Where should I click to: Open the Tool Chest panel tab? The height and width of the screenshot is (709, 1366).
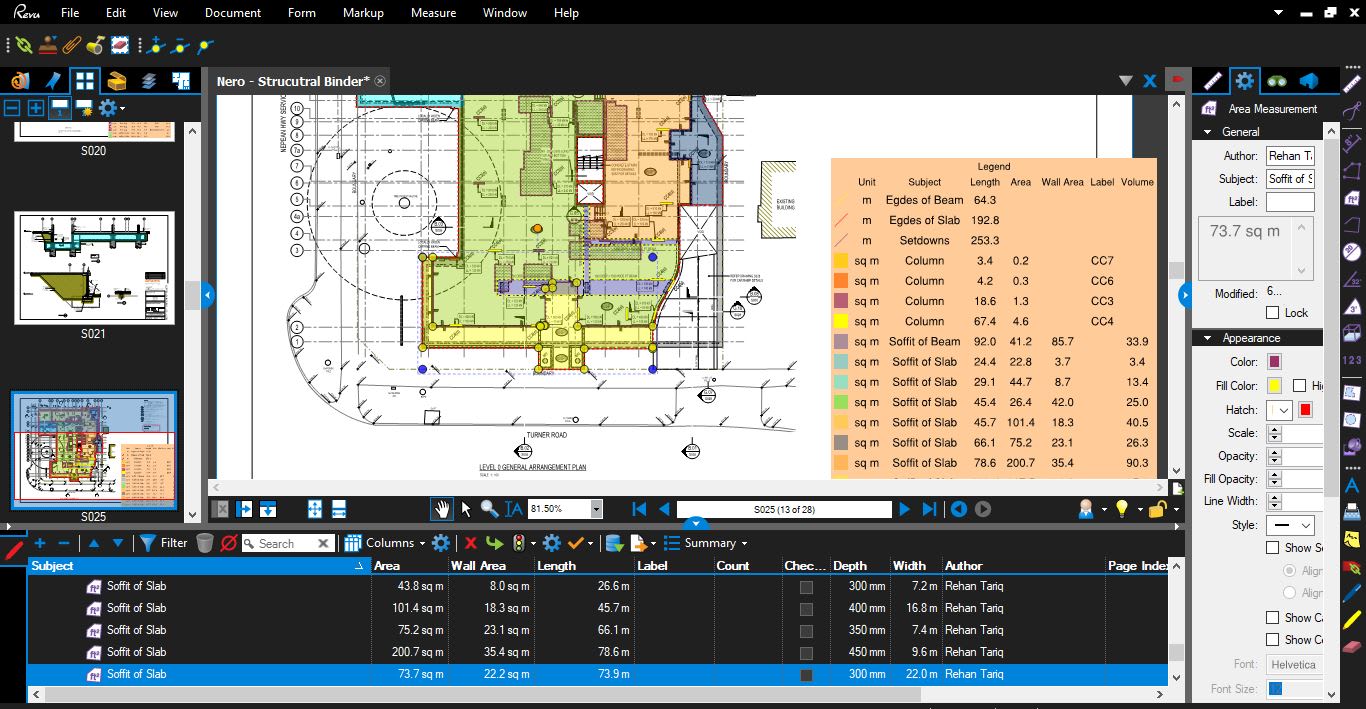coord(117,81)
